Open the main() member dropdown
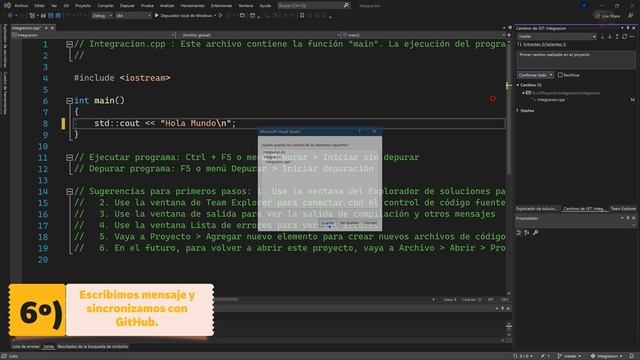Viewport: 640px width, 360px height. point(424,35)
